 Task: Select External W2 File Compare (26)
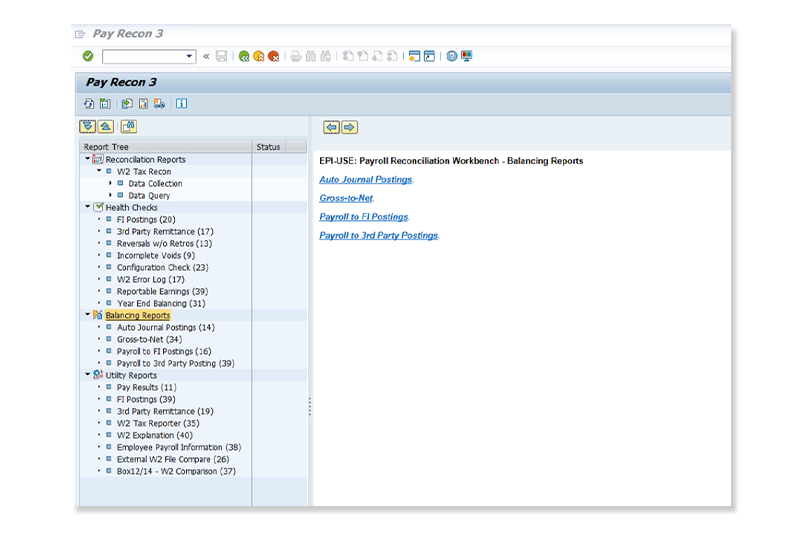coord(173,459)
